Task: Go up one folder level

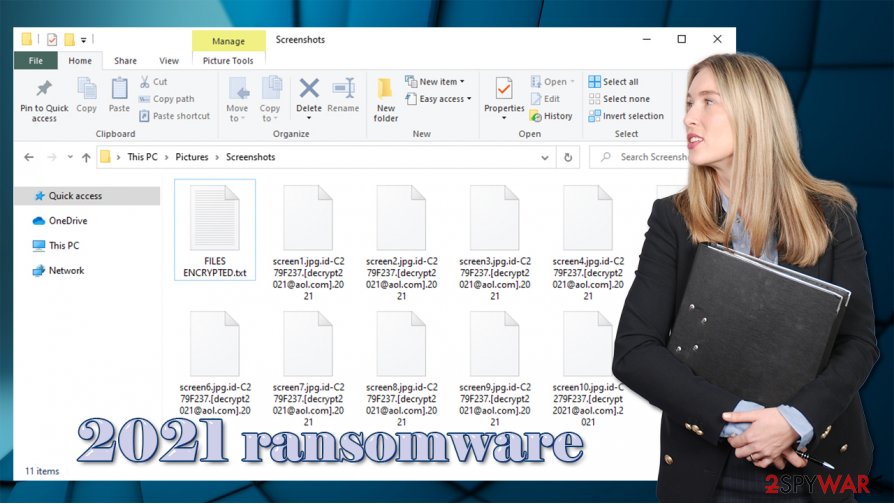Action: pyautogui.click(x=86, y=157)
